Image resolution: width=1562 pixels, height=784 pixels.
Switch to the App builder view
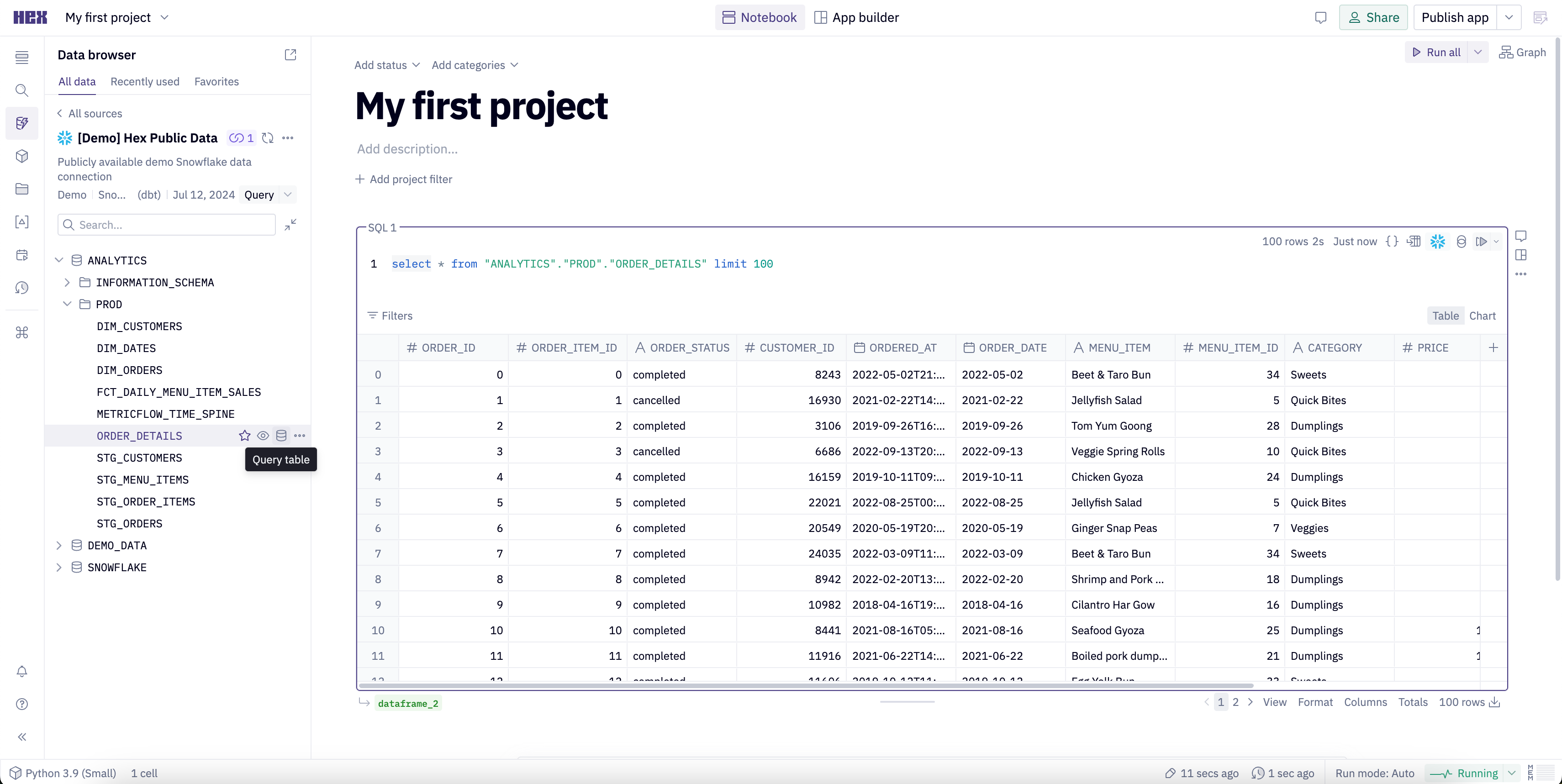click(x=856, y=17)
